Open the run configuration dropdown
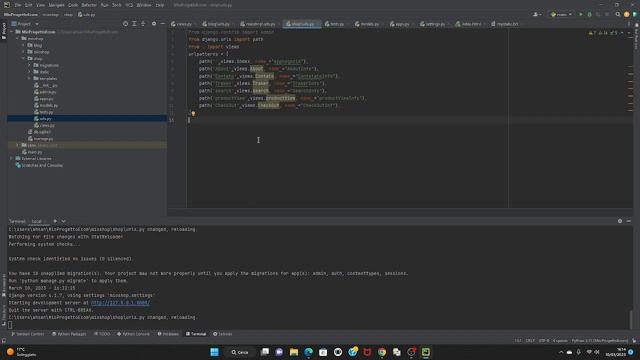Viewport: 640px width, 360px height. [561, 14]
